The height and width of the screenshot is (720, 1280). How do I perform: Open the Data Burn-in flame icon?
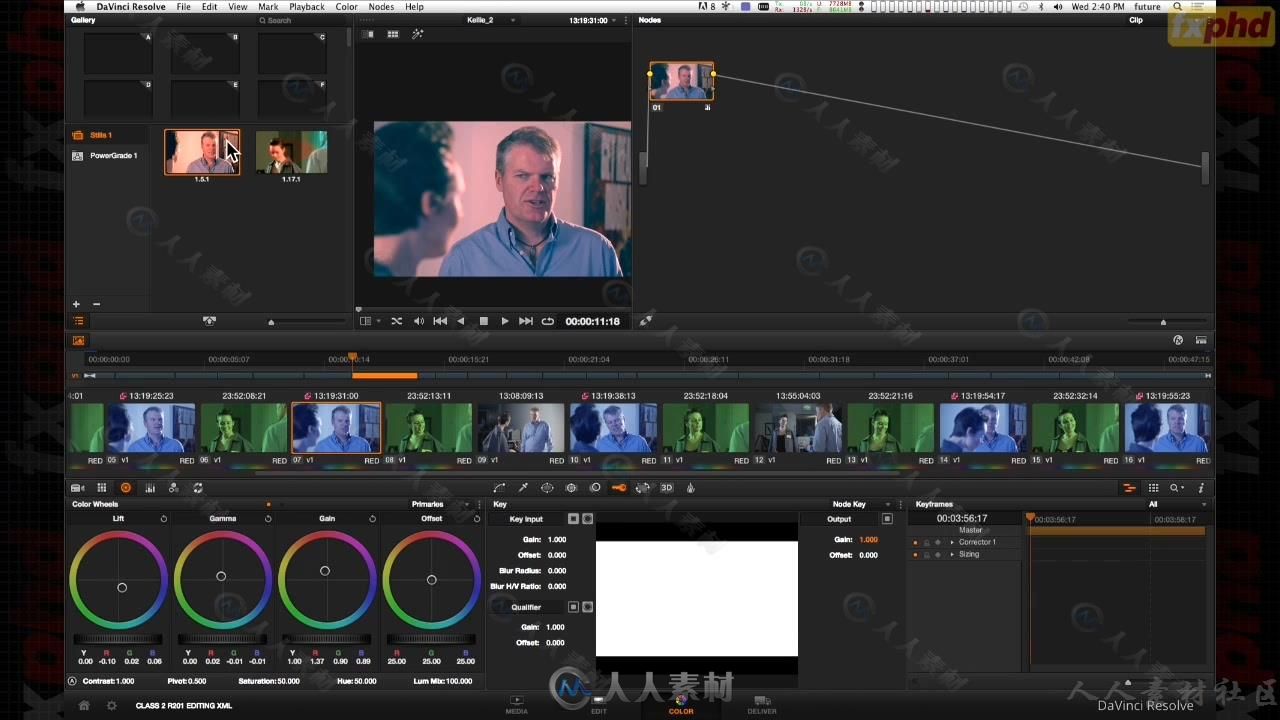coord(690,488)
